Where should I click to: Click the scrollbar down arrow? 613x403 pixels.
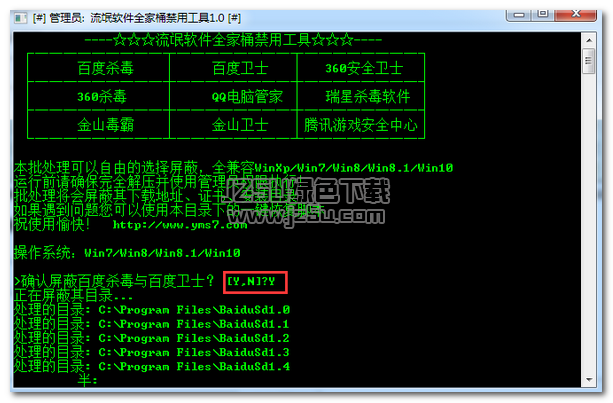589,379
